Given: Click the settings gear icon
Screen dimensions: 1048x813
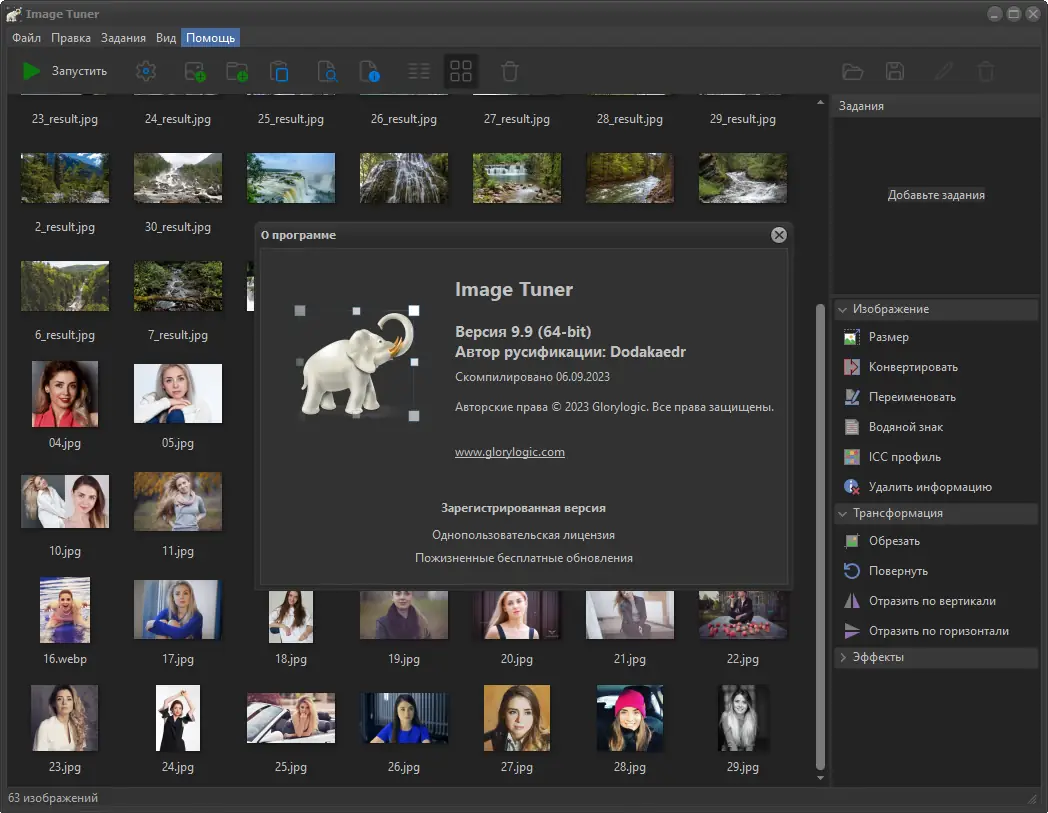Looking at the screenshot, I should (146, 70).
